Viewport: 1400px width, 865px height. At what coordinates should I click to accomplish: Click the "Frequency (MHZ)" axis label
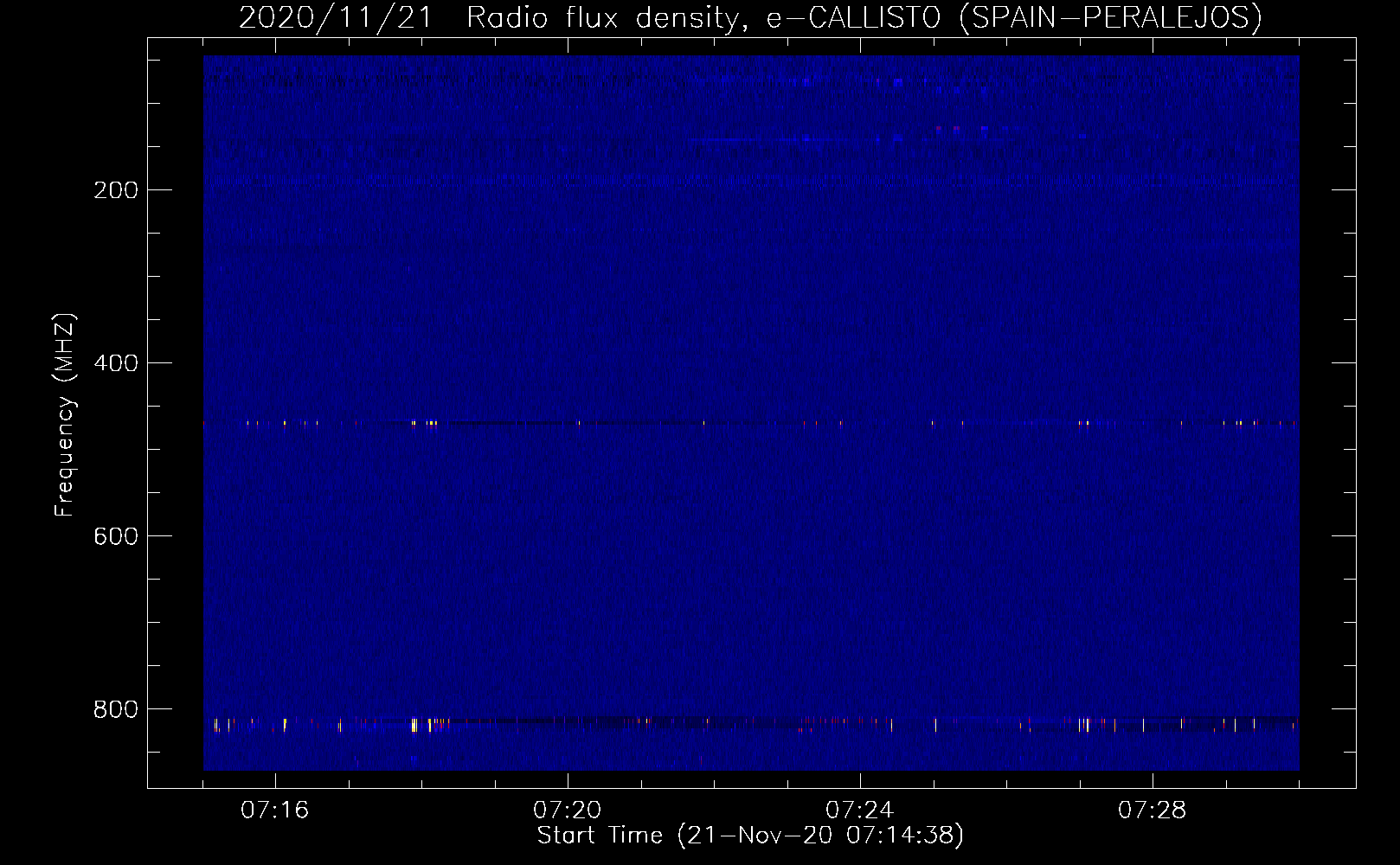click(65, 415)
